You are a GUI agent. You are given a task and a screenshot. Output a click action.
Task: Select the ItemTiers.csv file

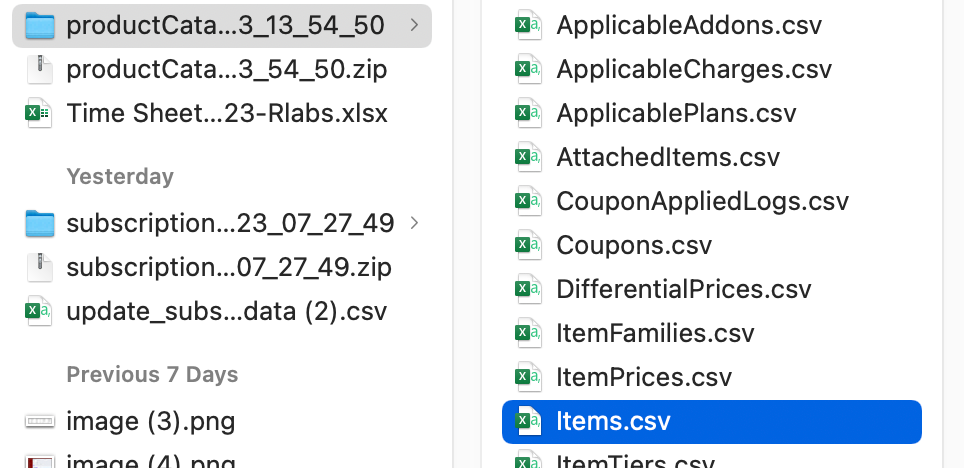(635, 462)
